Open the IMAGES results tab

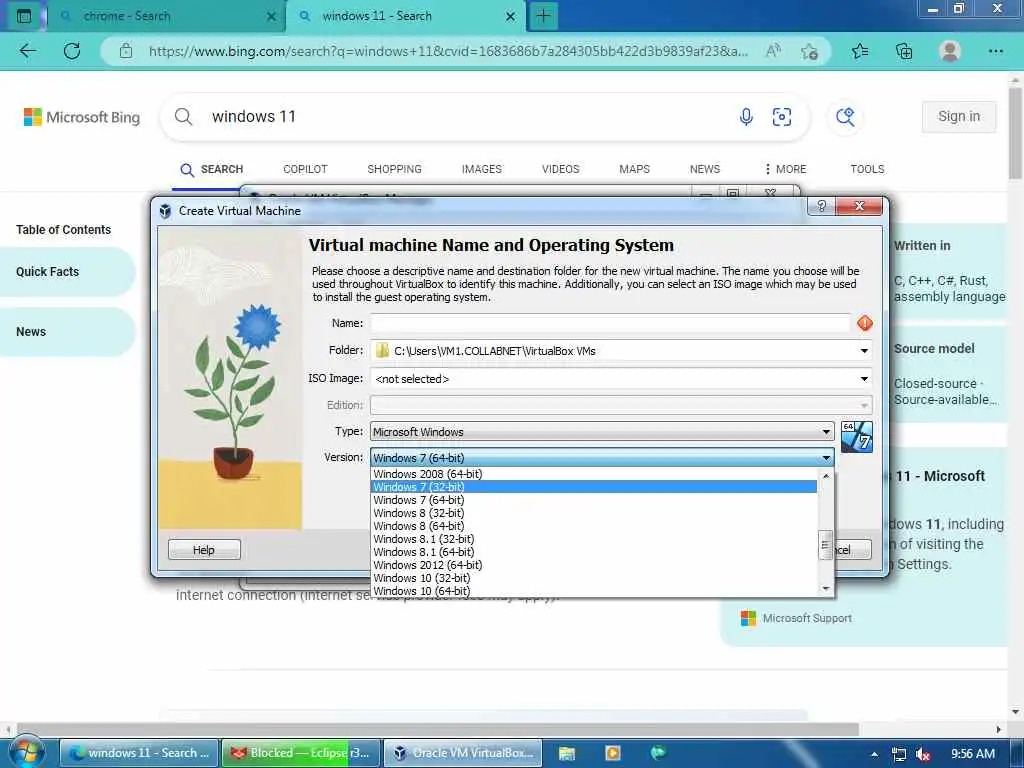[482, 169]
